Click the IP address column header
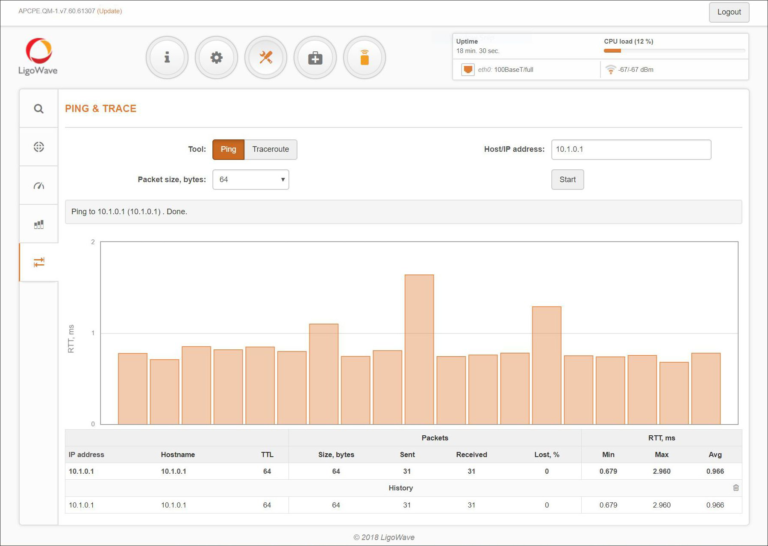This screenshot has height=546, width=768. point(86,454)
